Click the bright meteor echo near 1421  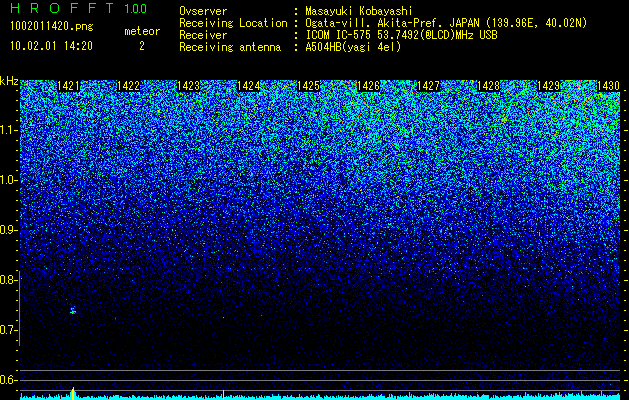(x=73, y=310)
